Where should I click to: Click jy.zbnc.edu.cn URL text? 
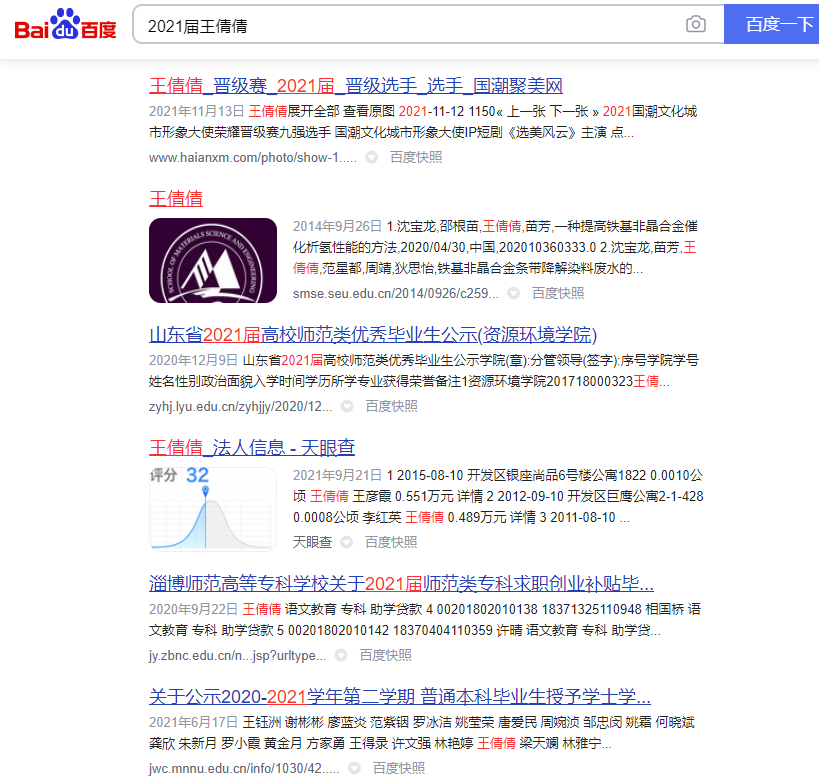[237, 656]
